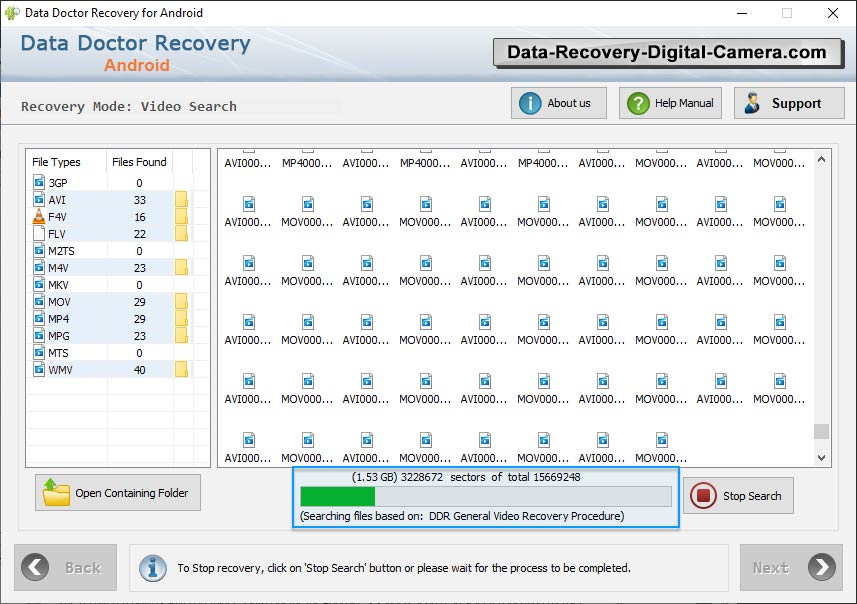Viewport: 857px width, 604px height.
Task: Open the folder icon in F4V row
Action: click(181, 216)
